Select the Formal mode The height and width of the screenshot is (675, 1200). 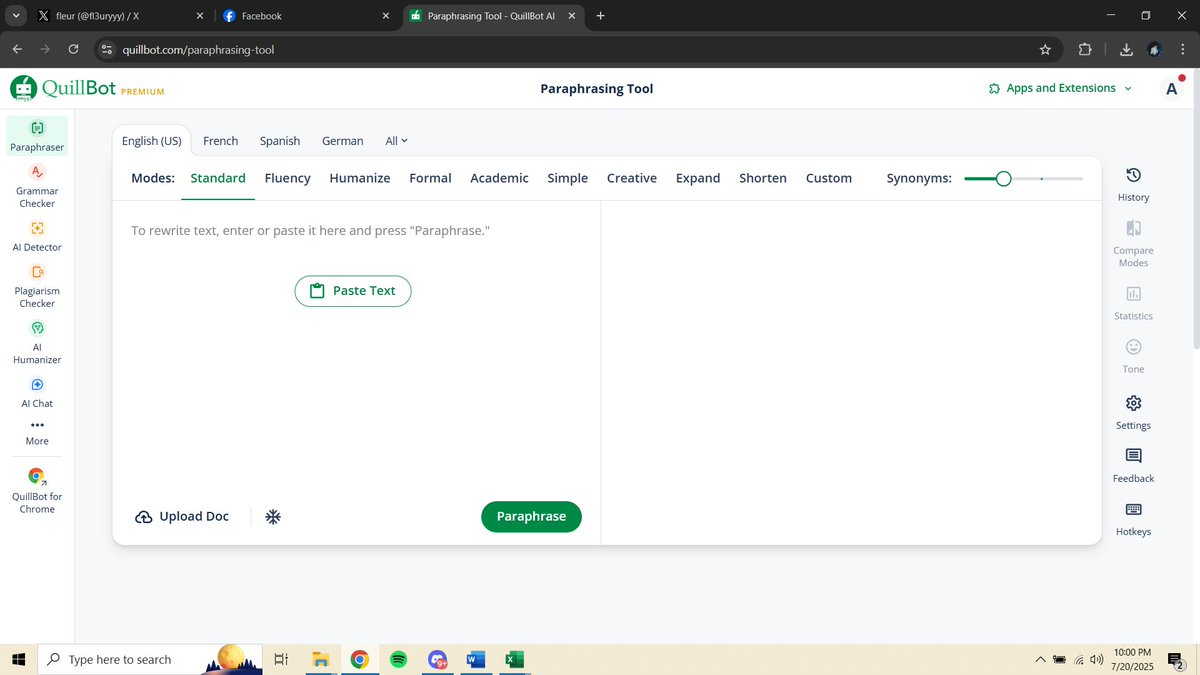pyautogui.click(x=430, y=178)
